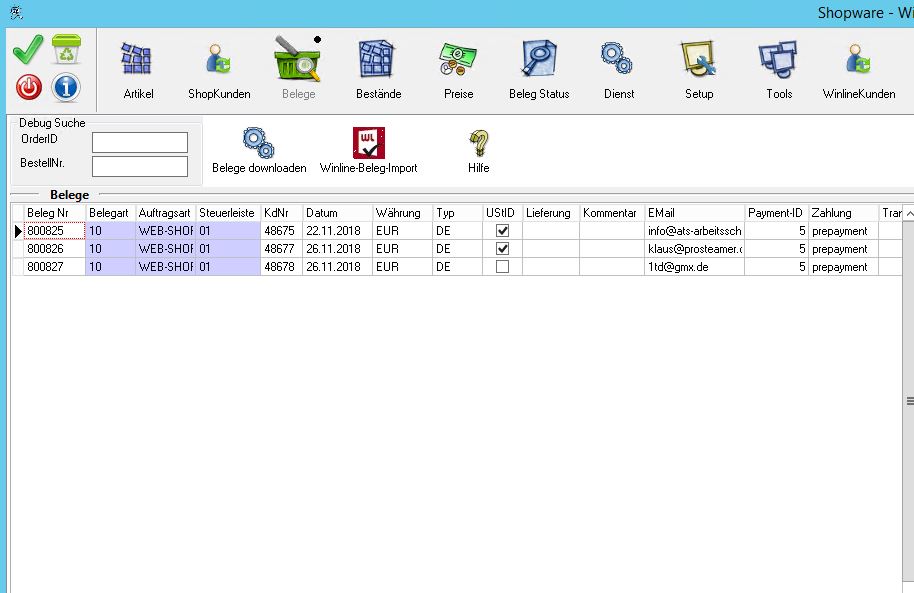Click the KdNr column header
The height and width of the screenshot is (593, 914).
coord(282,213)
